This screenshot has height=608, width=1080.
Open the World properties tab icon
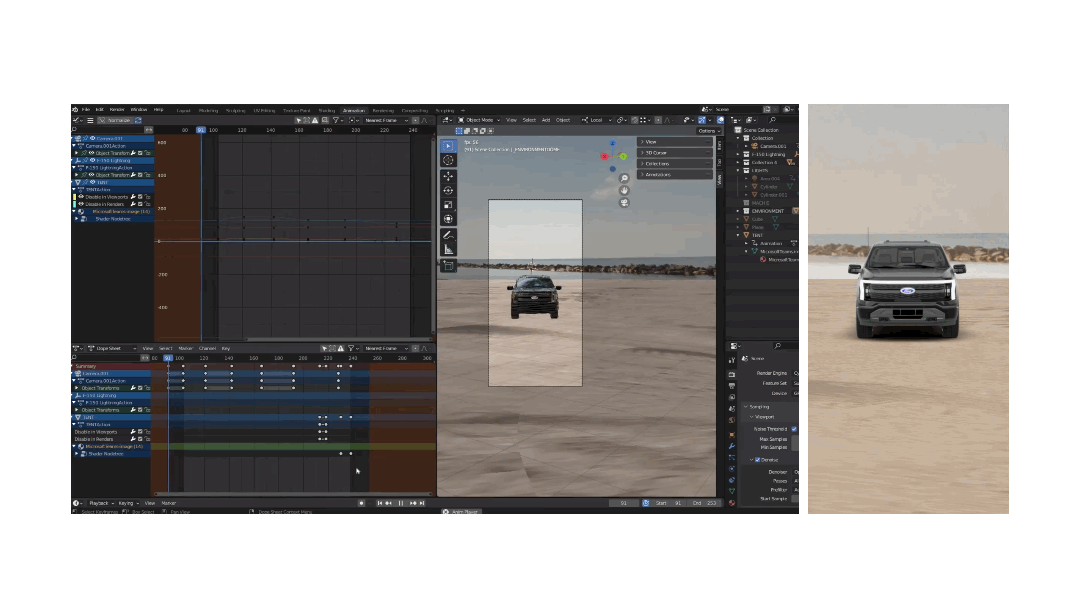point(731,420)
